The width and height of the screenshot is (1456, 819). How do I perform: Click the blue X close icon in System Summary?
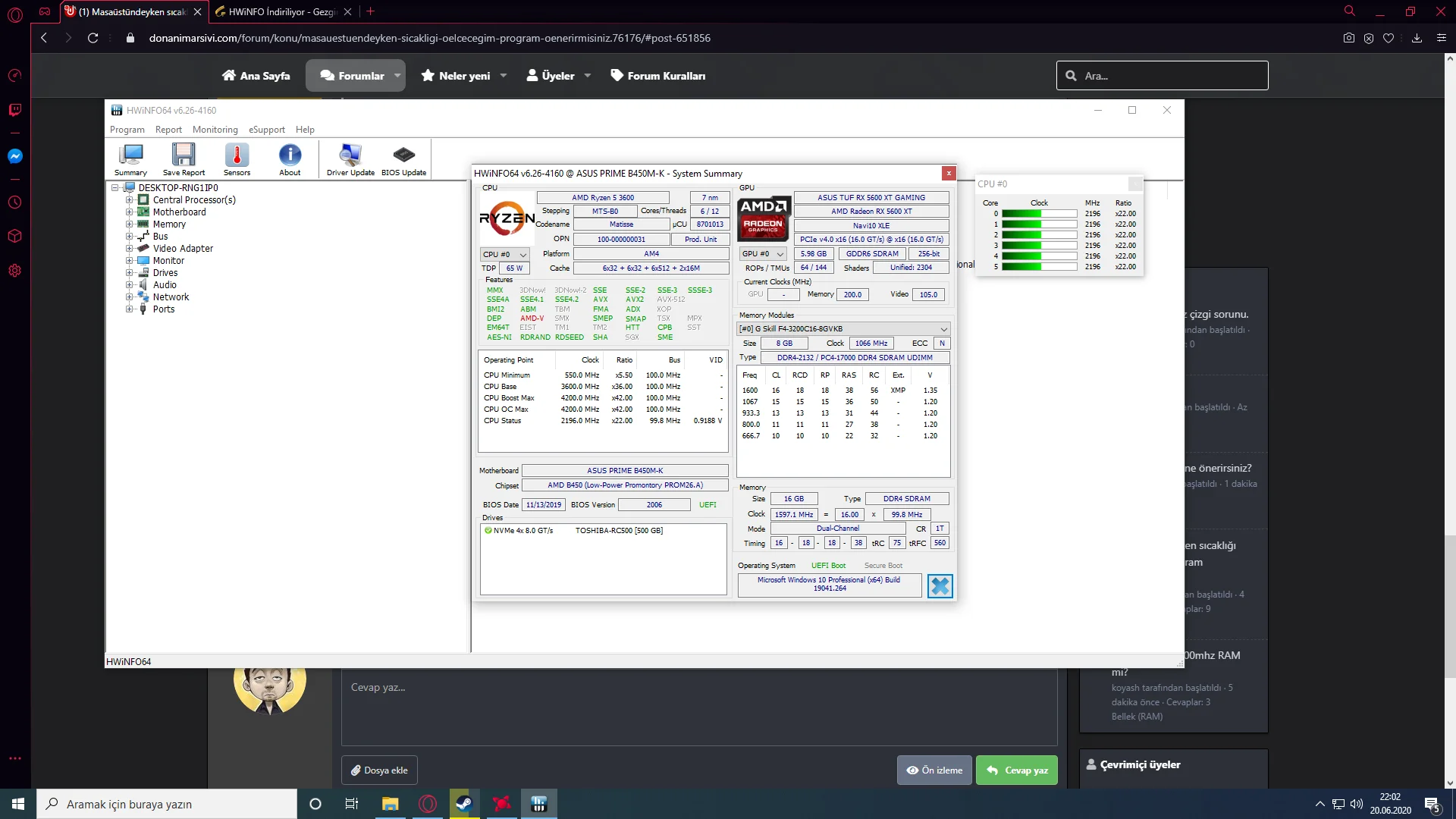click(940, 586)
